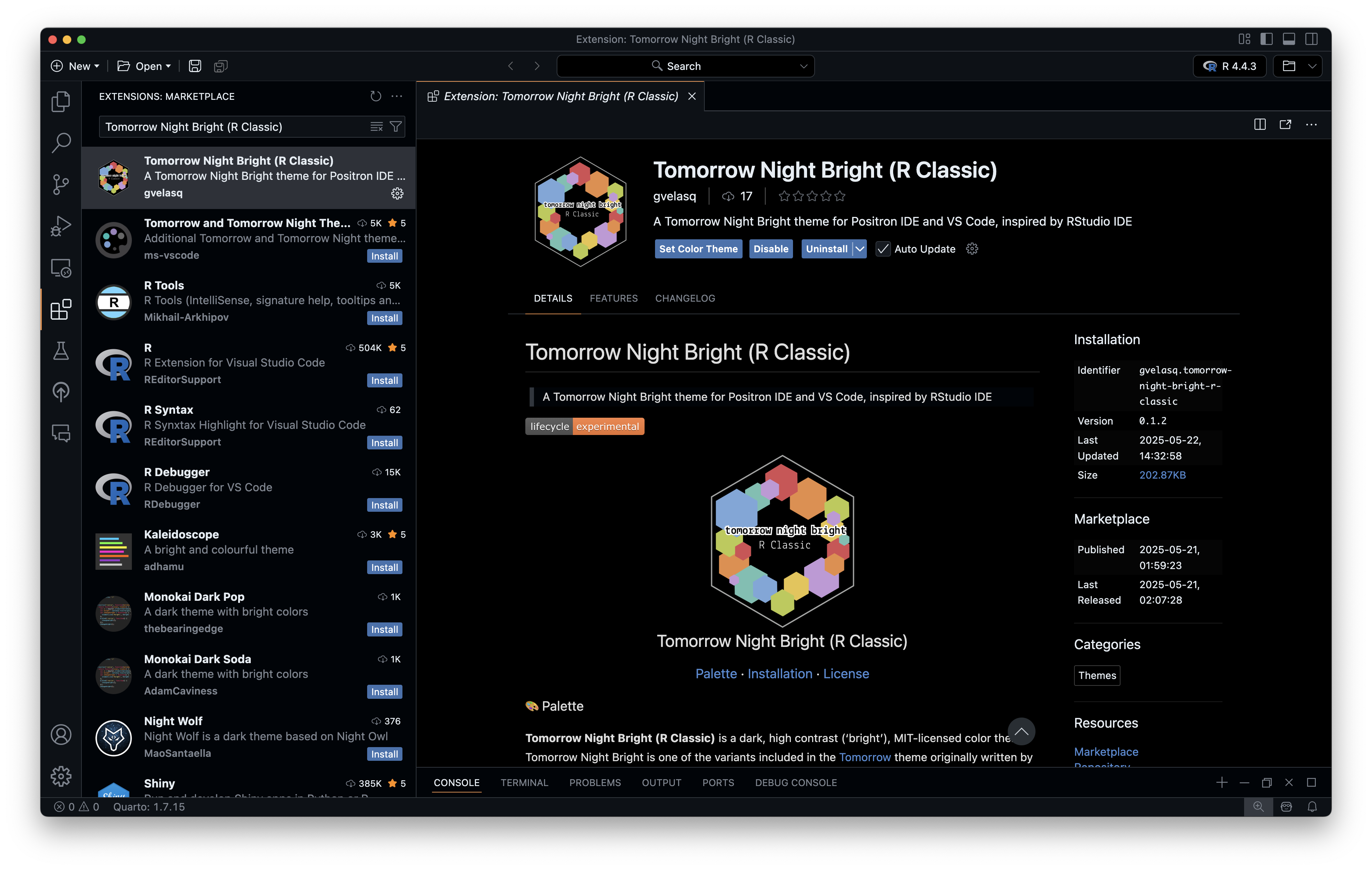Switch to the CHANGELOG tab
The height and width of the screenshot is (870, 1372).
tap(685, 298)
